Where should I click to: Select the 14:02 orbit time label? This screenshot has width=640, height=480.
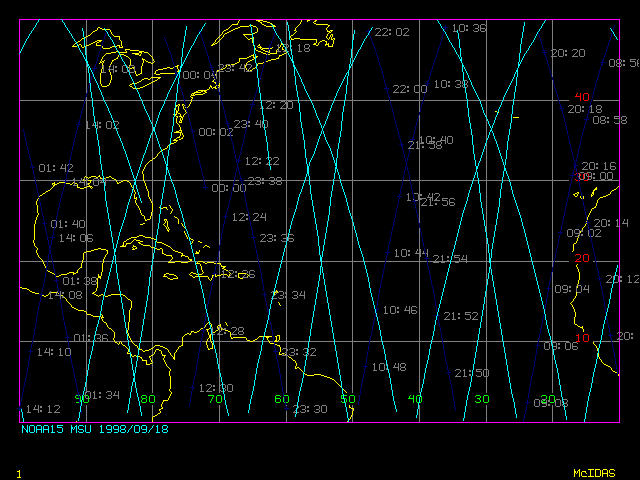click(102, 125)
